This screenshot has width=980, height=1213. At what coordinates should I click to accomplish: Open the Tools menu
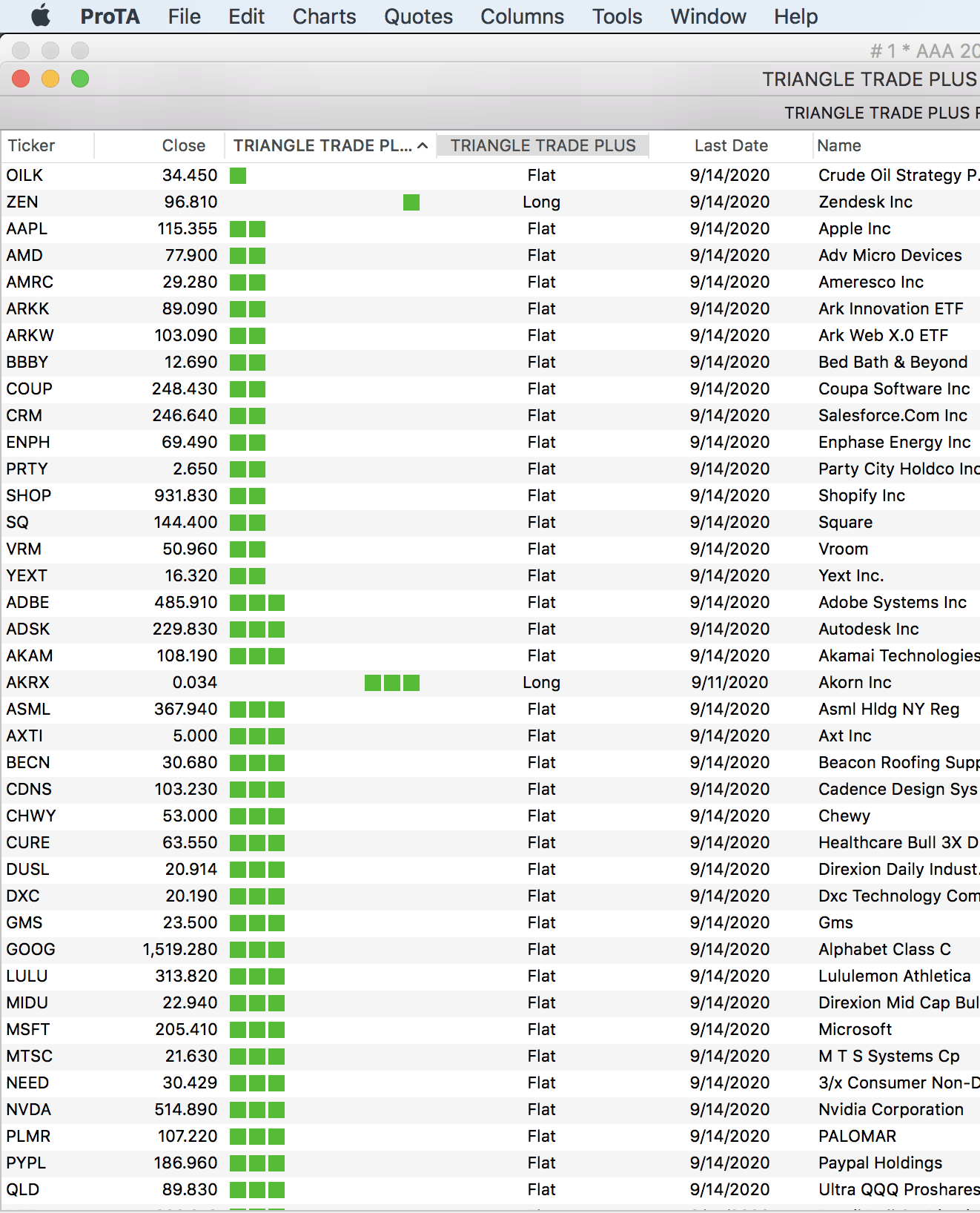617,16
